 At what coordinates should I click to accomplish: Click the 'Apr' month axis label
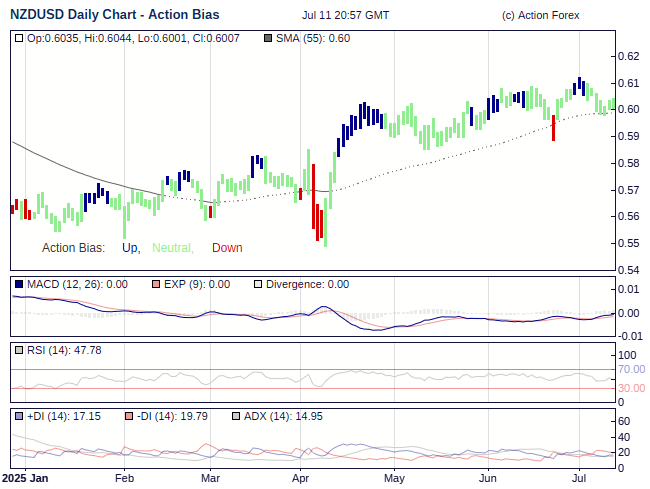pyautogui.click(x=301, y=479)
